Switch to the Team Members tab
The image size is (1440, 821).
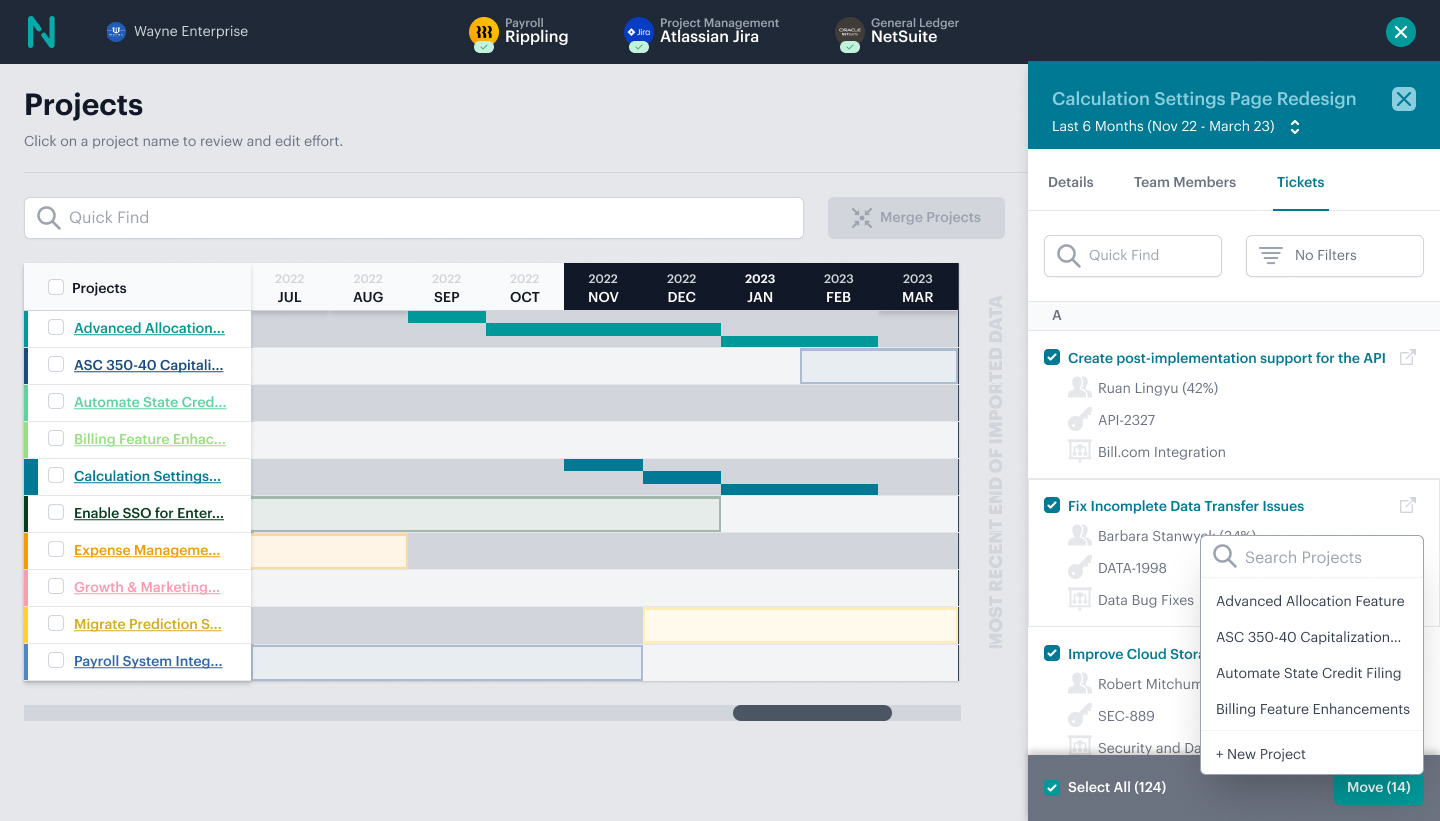click(1185, 182)
